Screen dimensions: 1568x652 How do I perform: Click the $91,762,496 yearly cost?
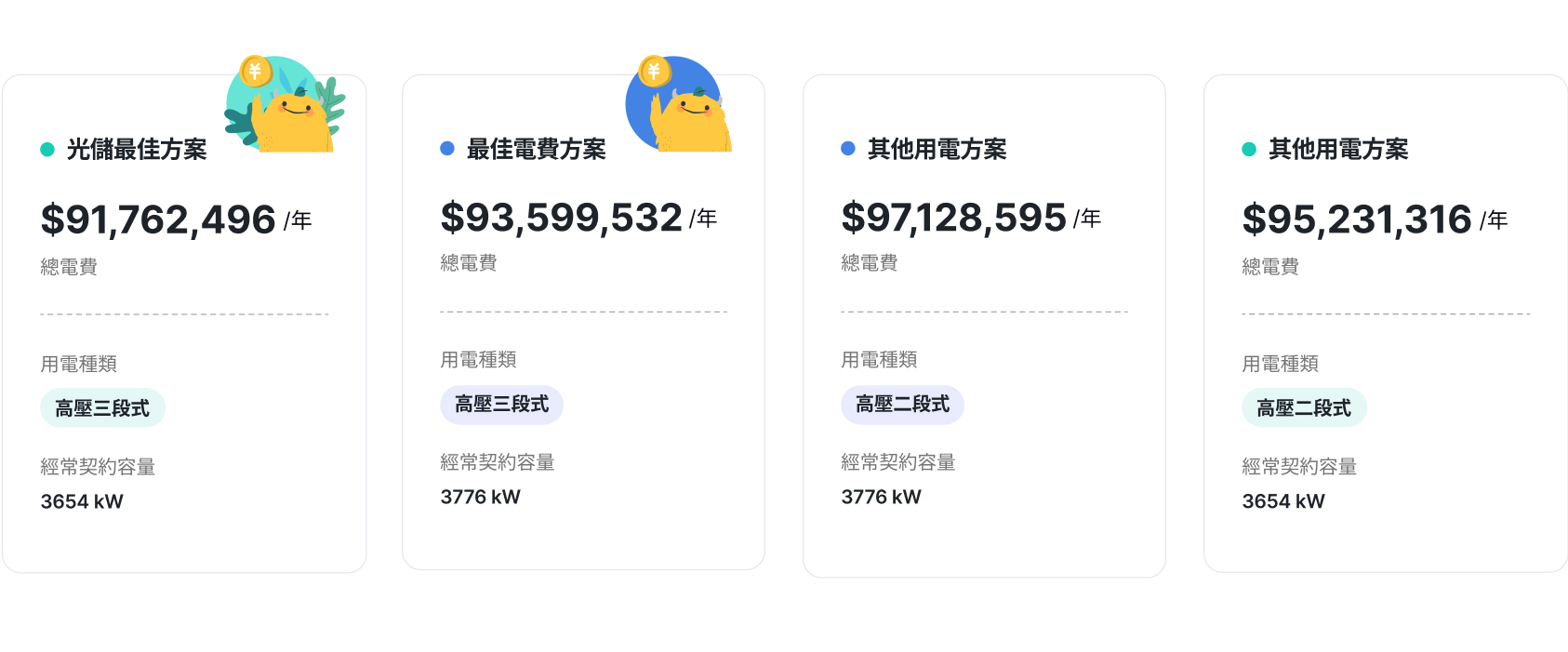(x=158, y=220)
